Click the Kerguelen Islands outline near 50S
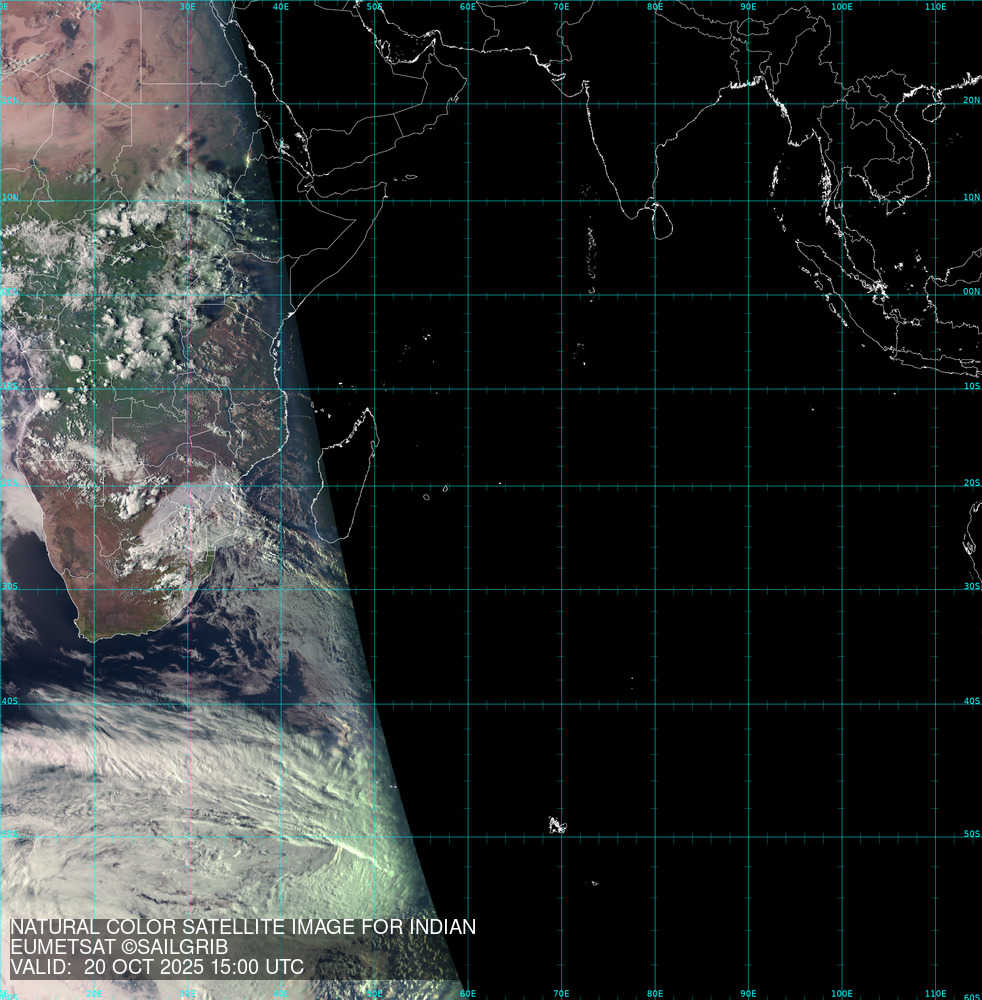The height and width of the screenshot is (1000, 982). [556, 825]
